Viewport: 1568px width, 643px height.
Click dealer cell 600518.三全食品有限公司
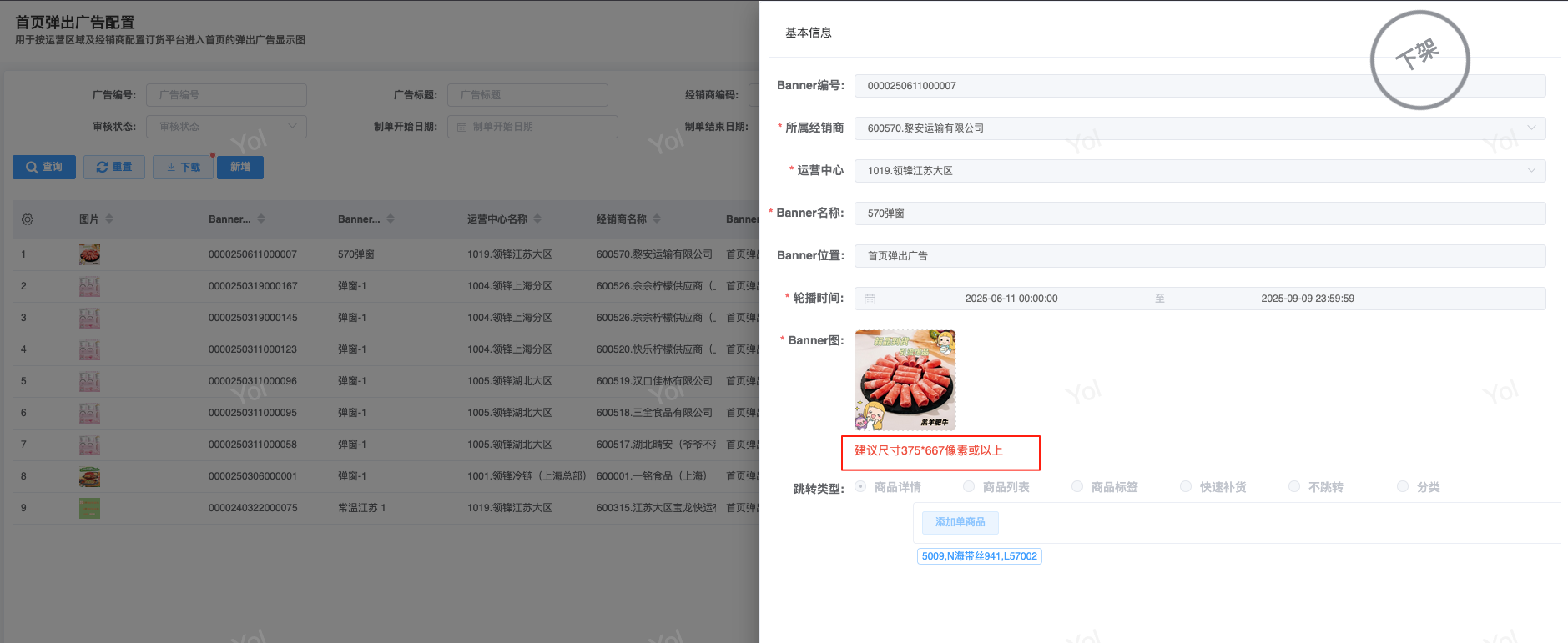pyautogui.click(x=654, y=413)
